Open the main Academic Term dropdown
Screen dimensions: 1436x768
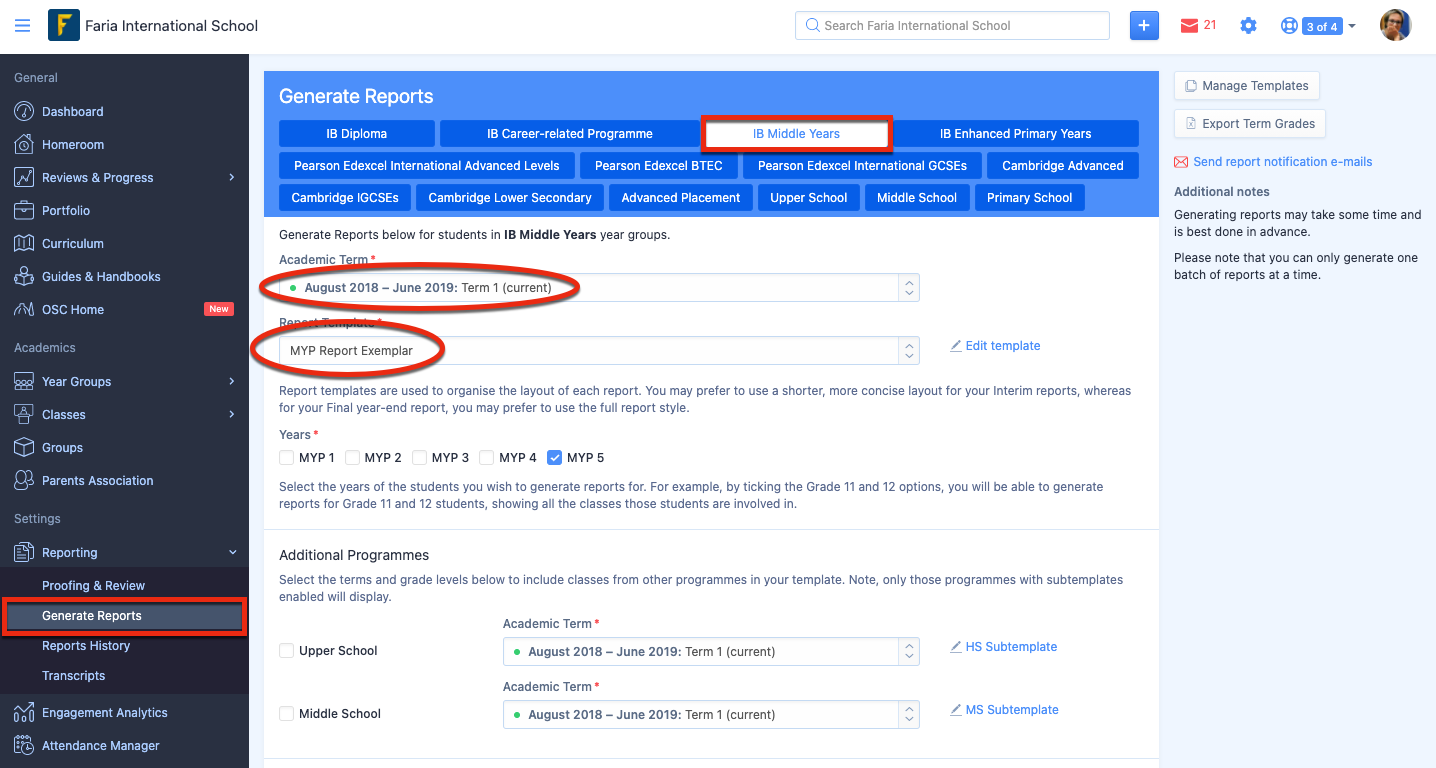[599, 288]
